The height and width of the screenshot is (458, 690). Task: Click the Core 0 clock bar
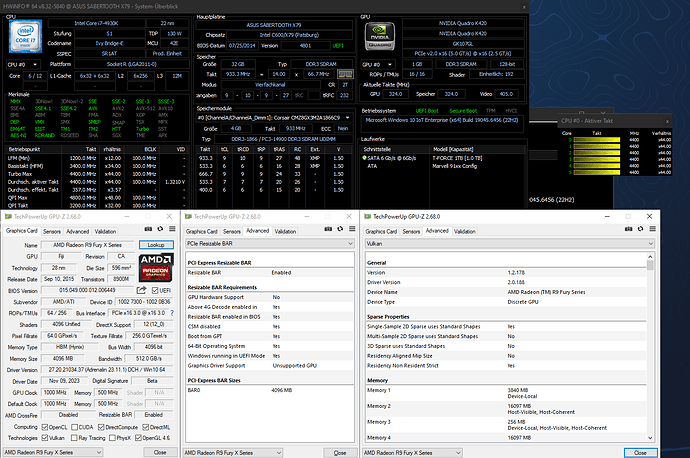(x=597, y=140)
